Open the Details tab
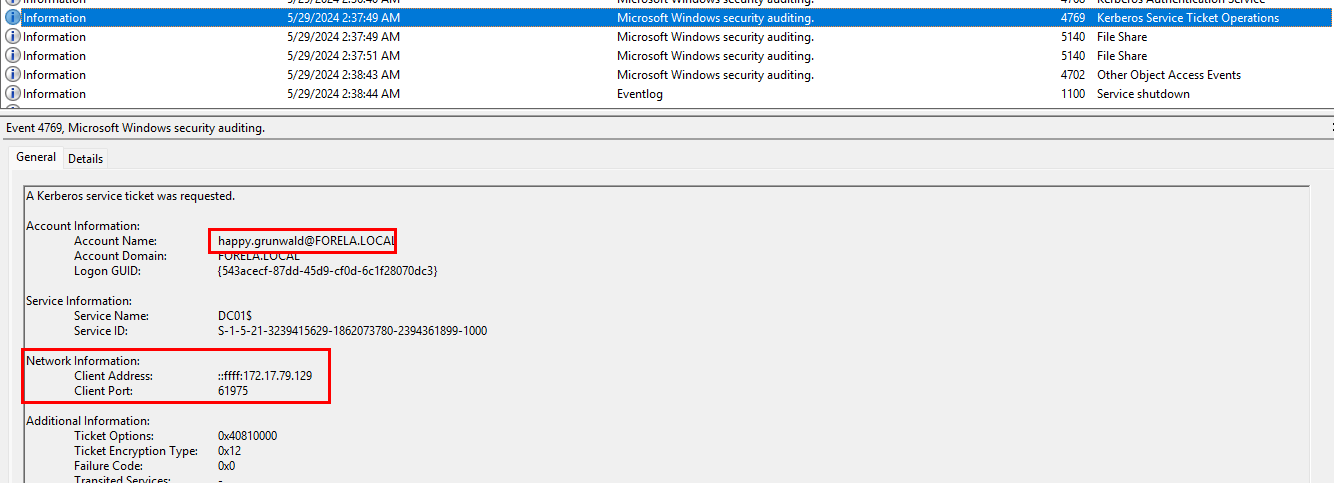This screenshot has width=1334, height=483. coord(85,159)
